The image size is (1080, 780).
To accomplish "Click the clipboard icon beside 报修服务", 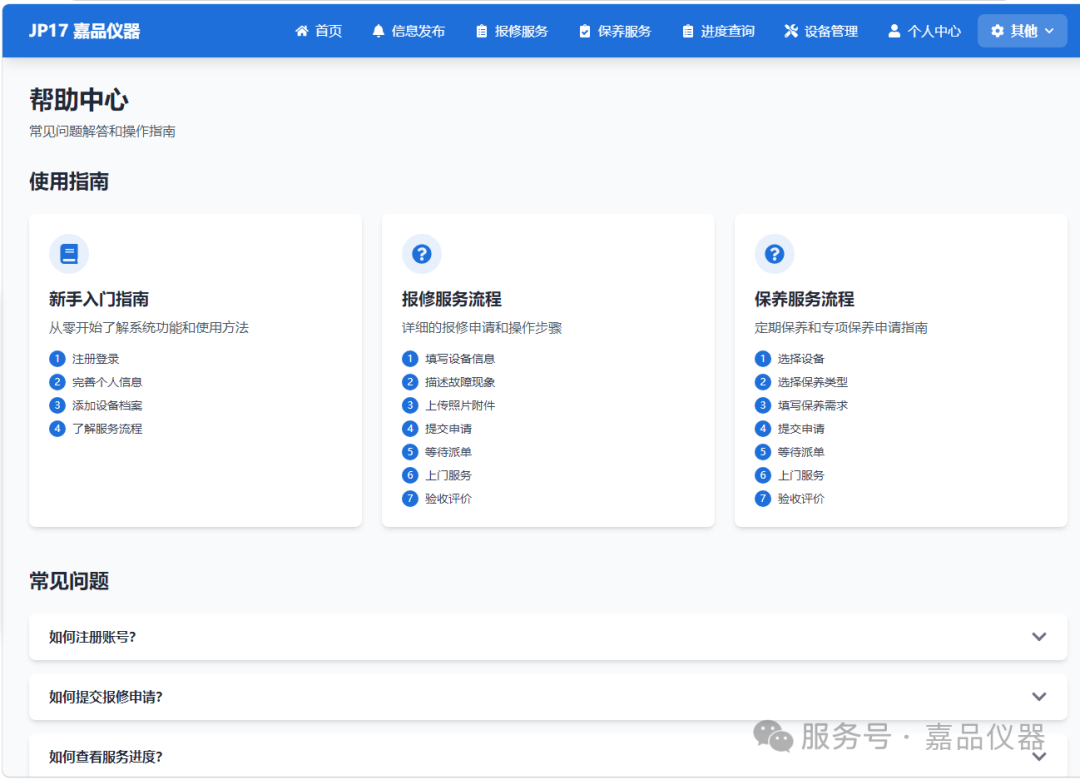I will (x=481, y=31).
